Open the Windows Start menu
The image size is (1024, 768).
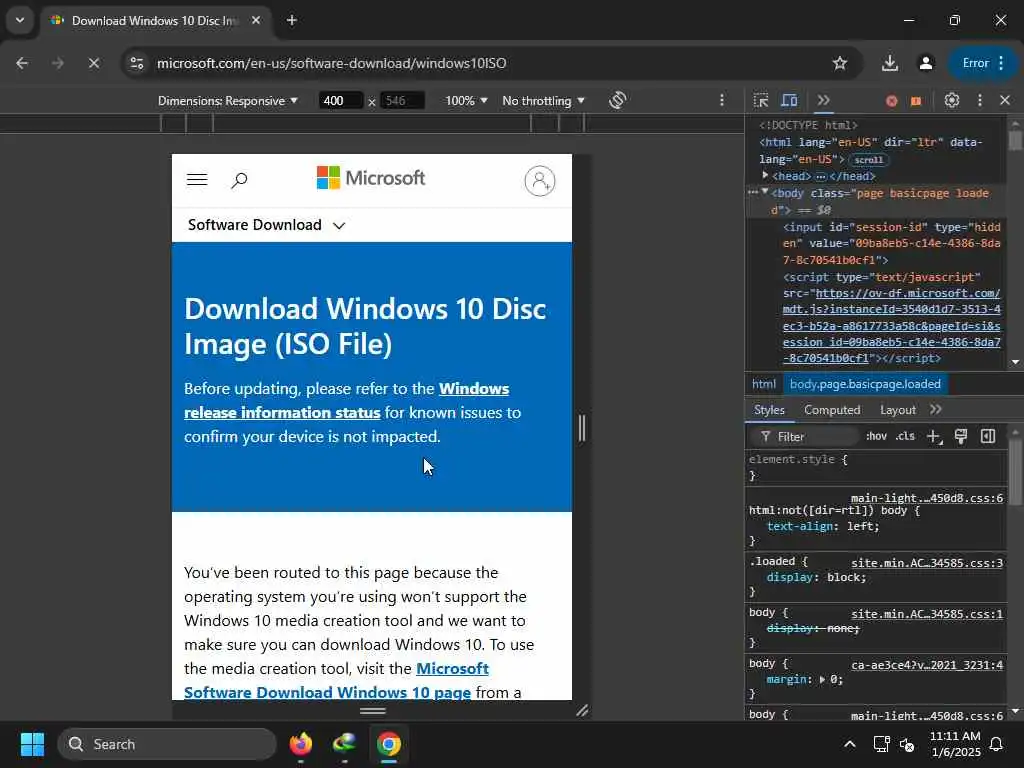click(32, 744)
